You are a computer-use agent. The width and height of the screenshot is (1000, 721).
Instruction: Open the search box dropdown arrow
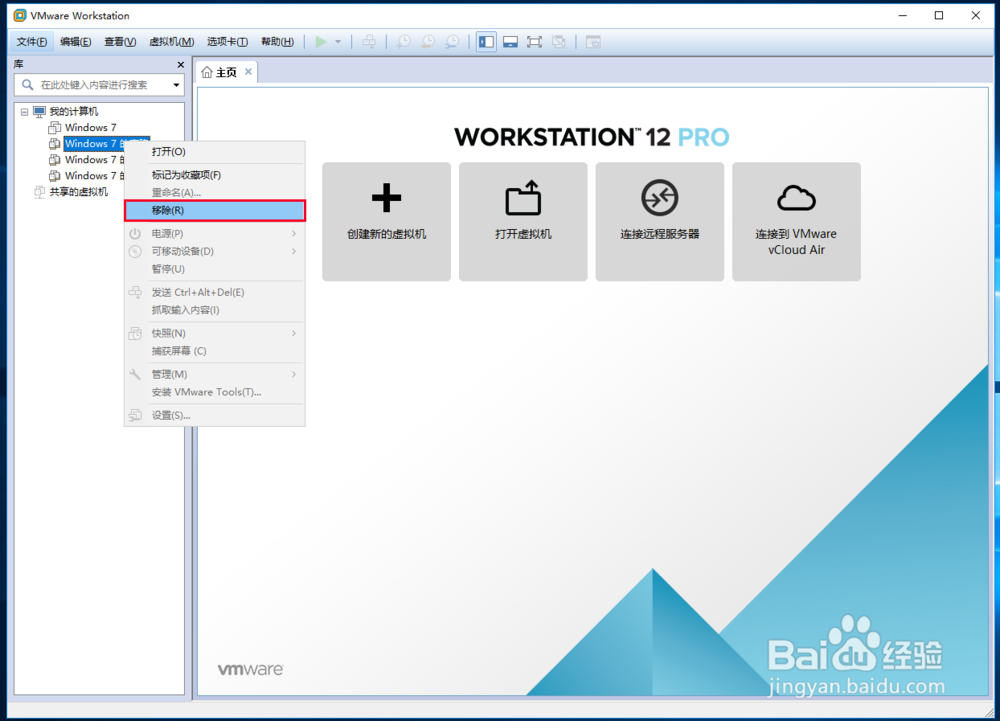[176, 85]
